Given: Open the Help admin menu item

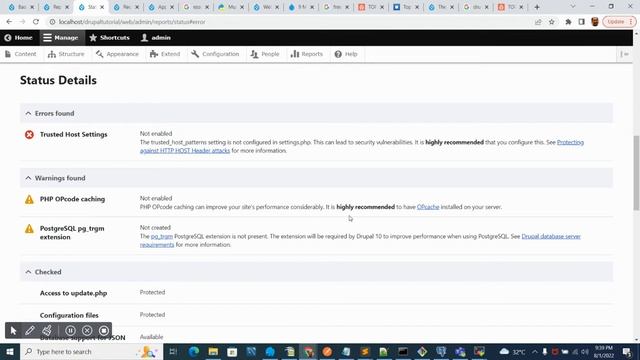Looking at the screenshot, I should [x=346, y=54].
